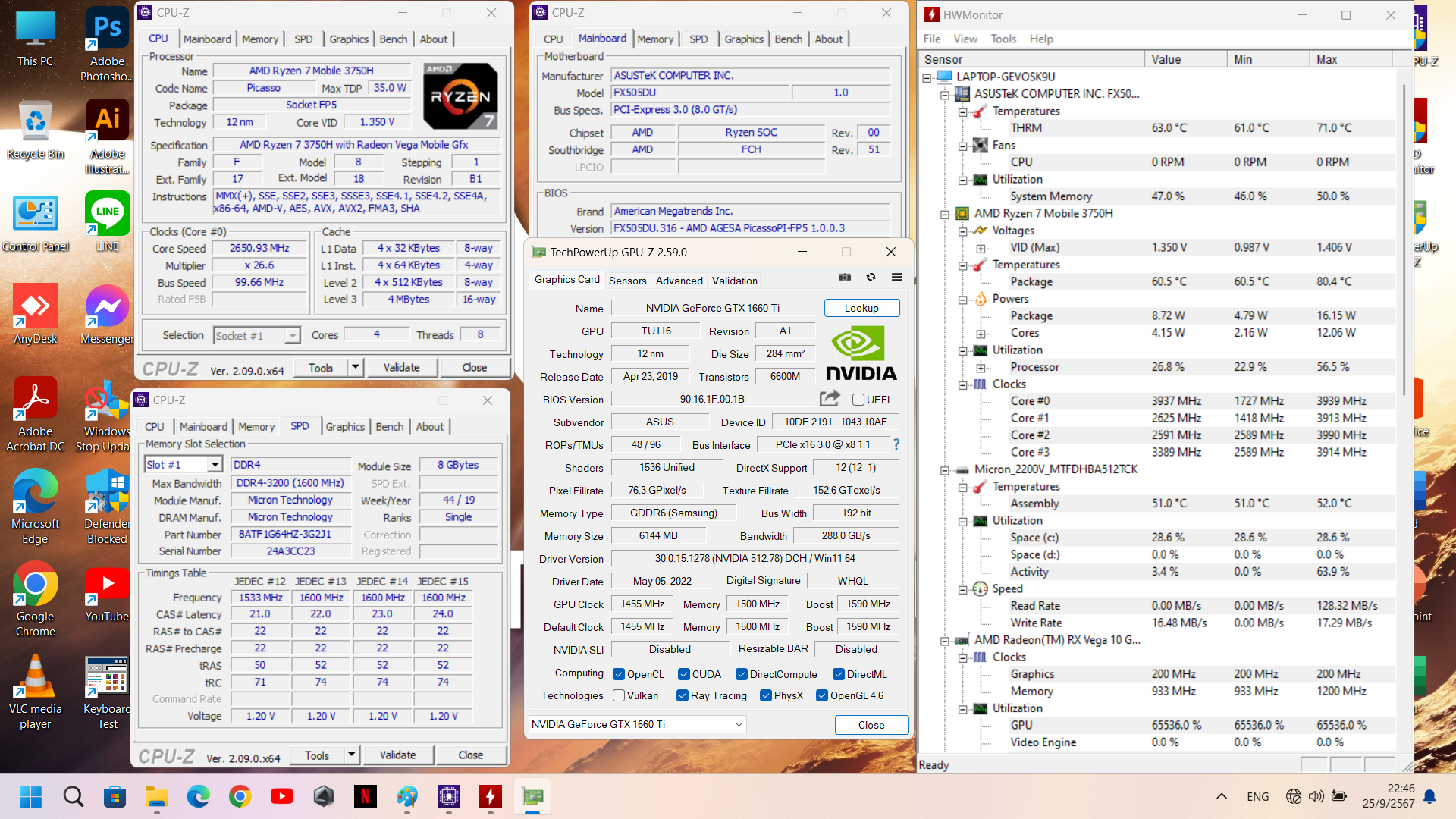Viewport: 1456px width, 819px height.
Task: Open Control Panel desktop icon
Action: 35,222
